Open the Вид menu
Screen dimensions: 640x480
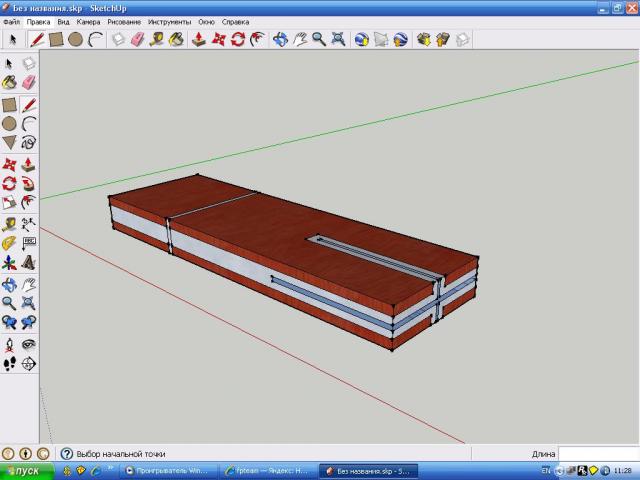point(63,22)
